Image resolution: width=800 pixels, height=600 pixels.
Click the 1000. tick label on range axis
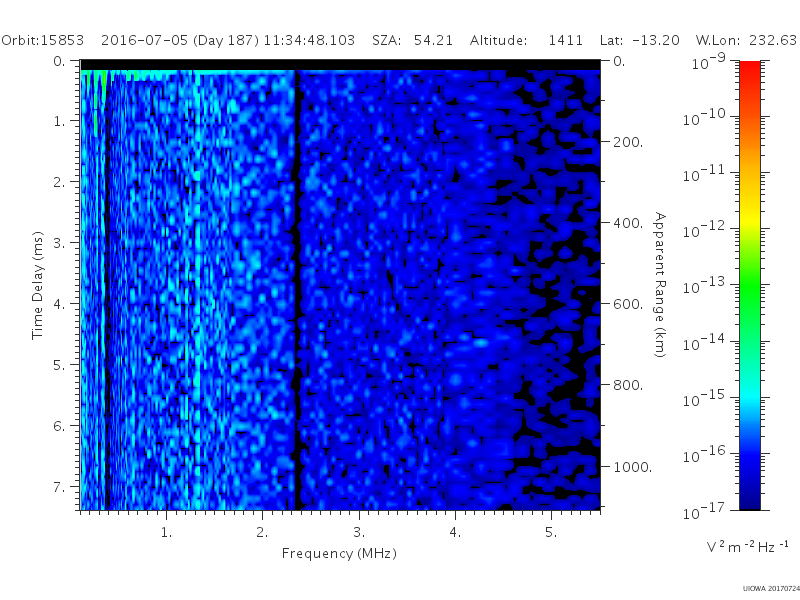(x=633, y=467)
